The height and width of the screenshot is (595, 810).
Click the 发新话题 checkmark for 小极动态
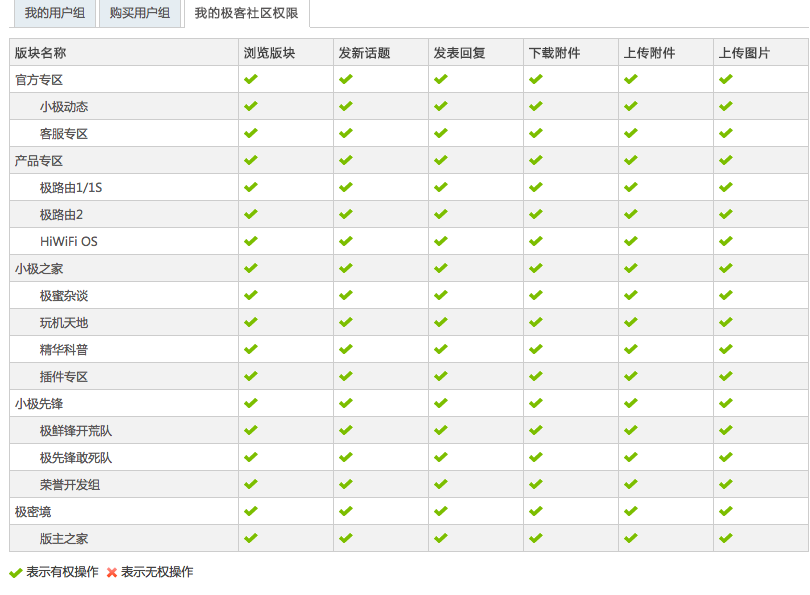346,106
